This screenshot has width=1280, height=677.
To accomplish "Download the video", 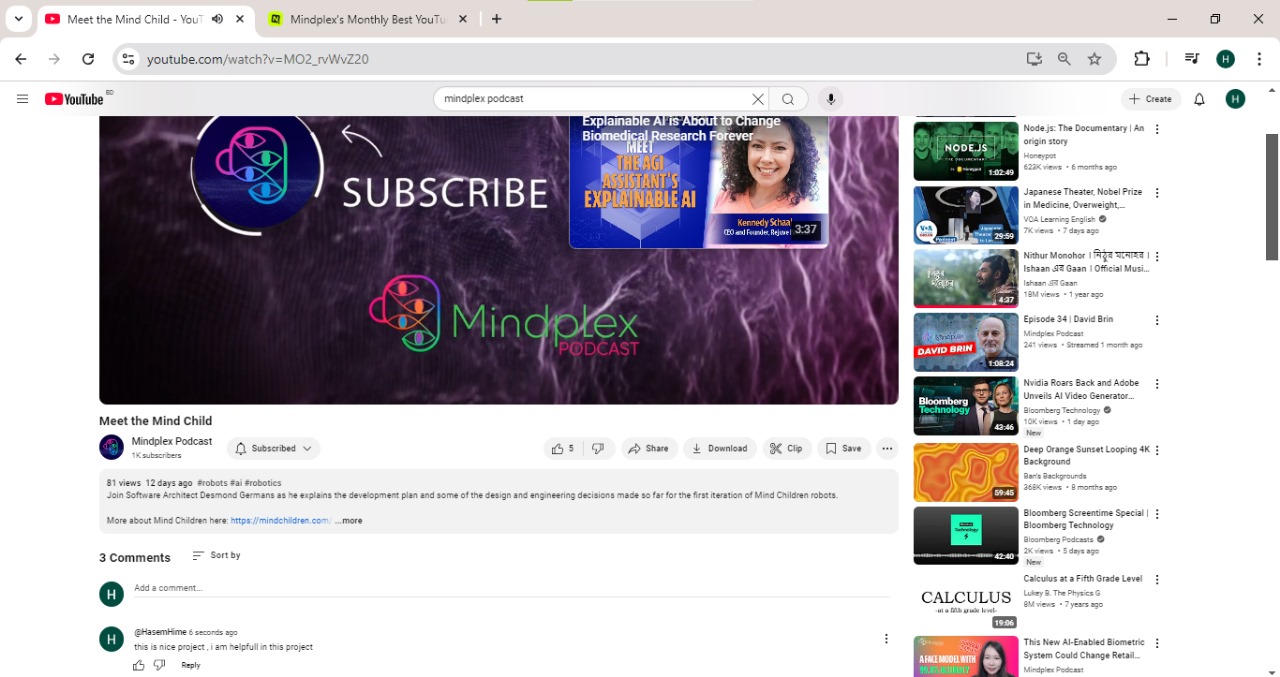I will coord(720,449).
